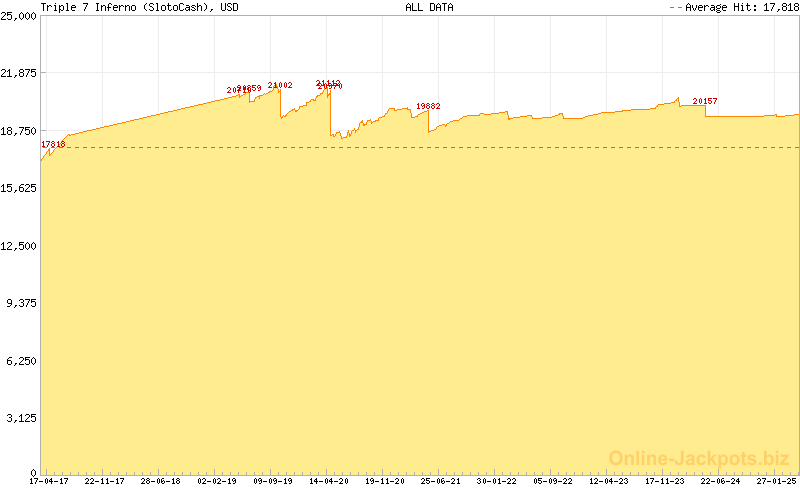Select the 20157 hit marker
The width and height of the screenshot is (800, 490).
(x=705, y=101)
